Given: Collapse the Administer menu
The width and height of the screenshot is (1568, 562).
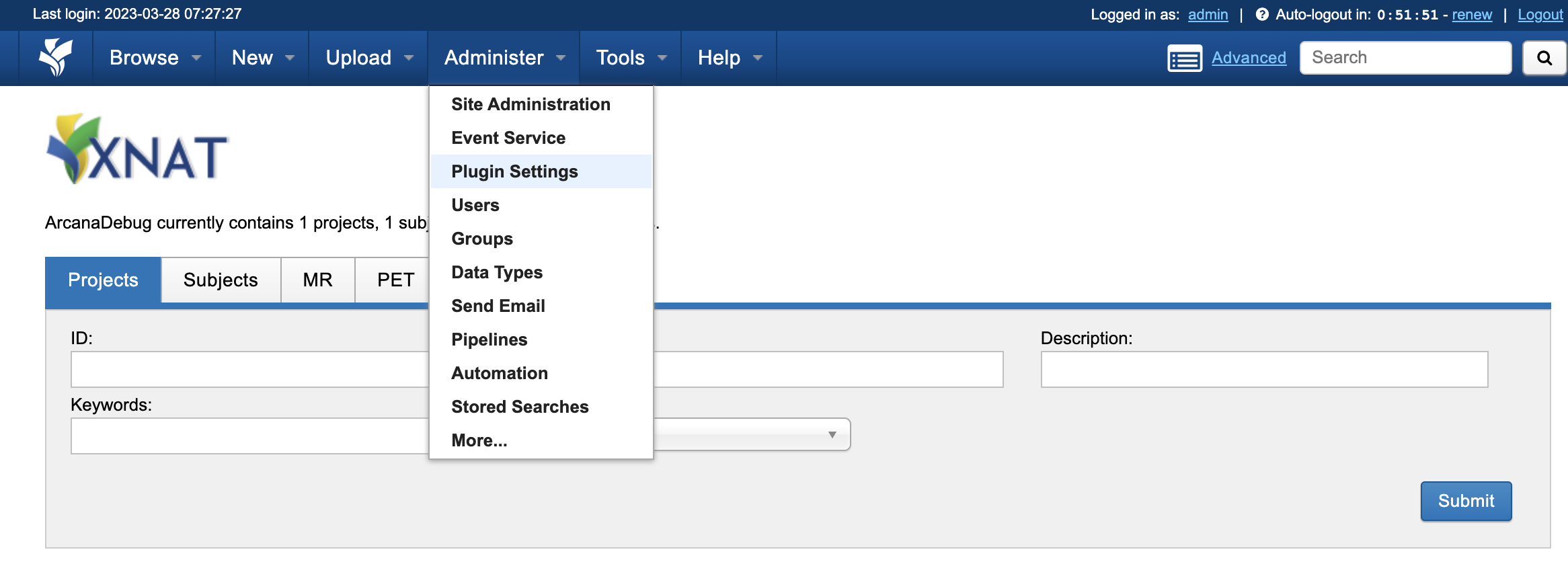Looking at the screenshot, I should click(x=504, y=58).
